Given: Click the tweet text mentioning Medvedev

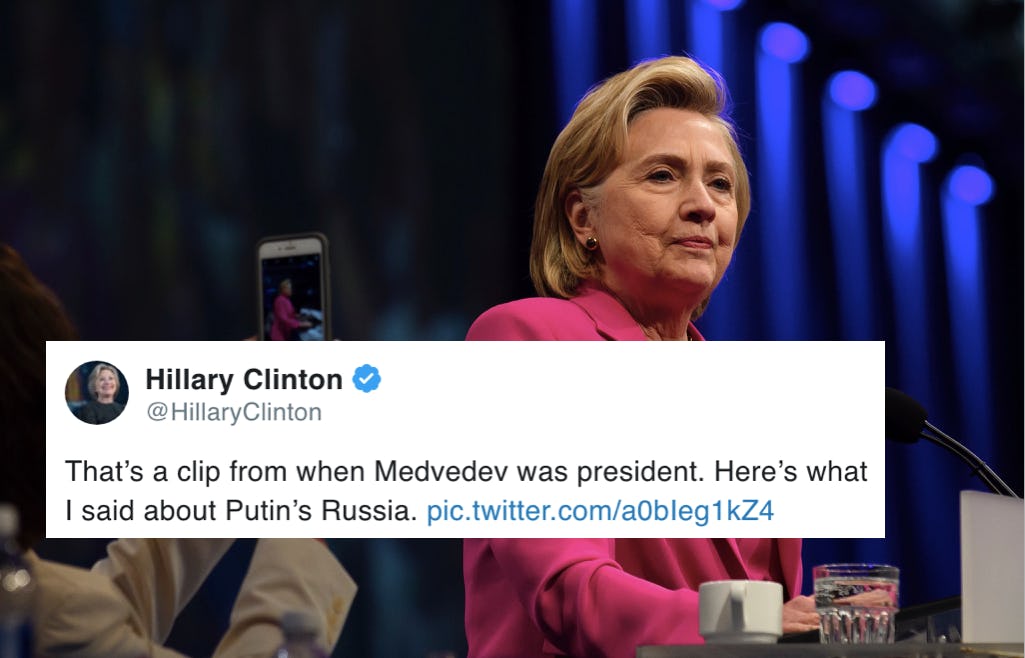Looking at the screenshot, I should click(x=466, y=491).
